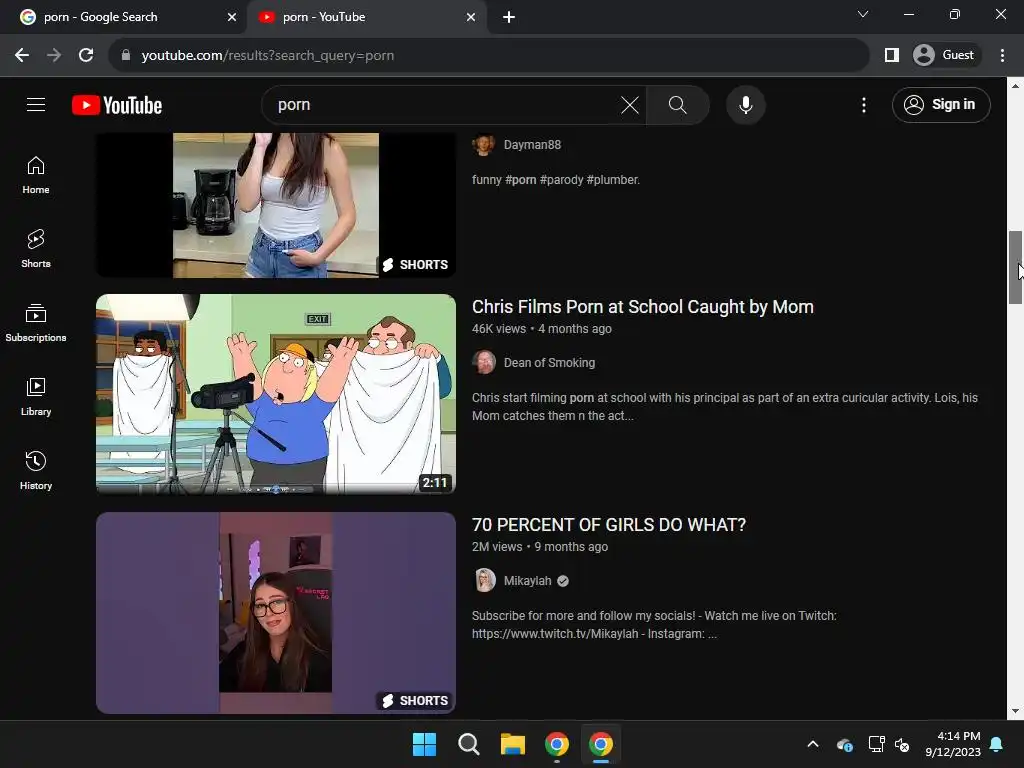The height and width of the screenshot is (768, 1024).
Task: Open the Windows Start menu
Action: tap(424, 744)
